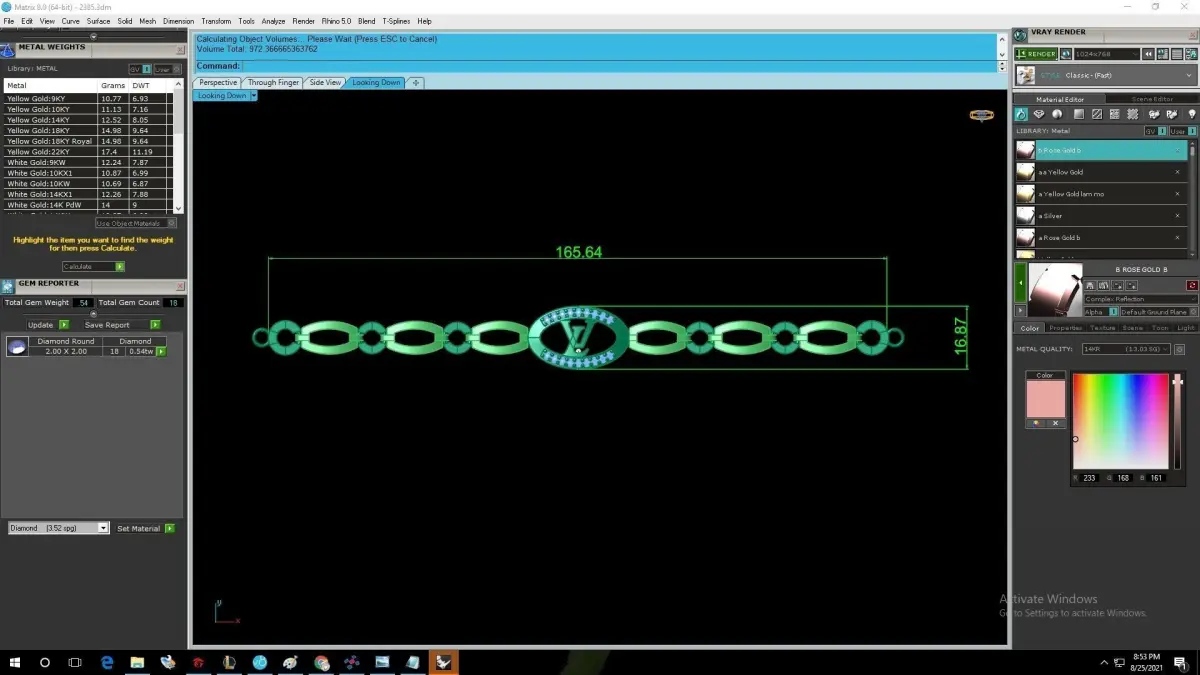Toggle the GV library switch in VRay Render
The height and width of the screenshot is (675, 1200).
click(1155, 131)
